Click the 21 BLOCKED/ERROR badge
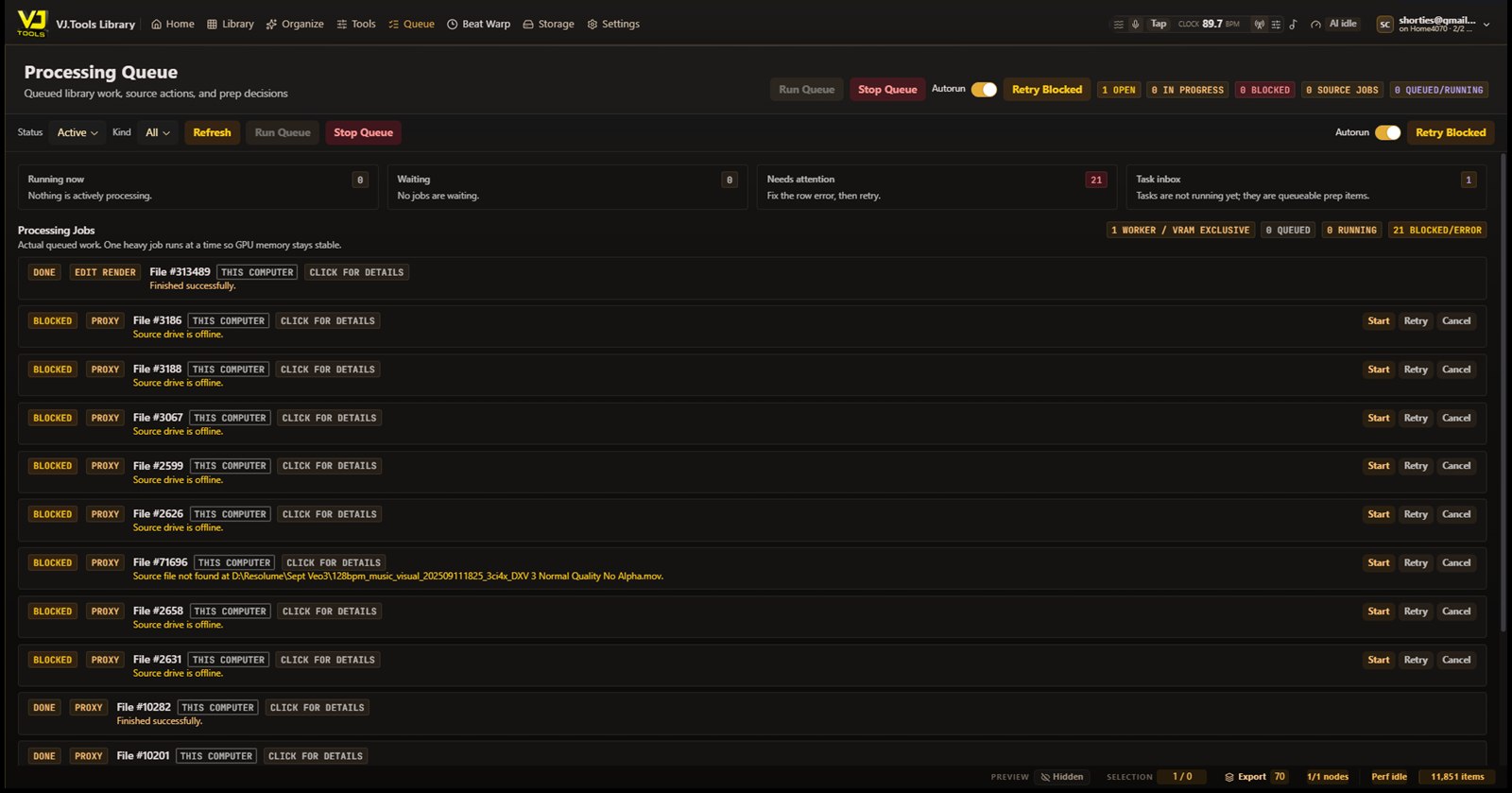 coord(1437,231)
